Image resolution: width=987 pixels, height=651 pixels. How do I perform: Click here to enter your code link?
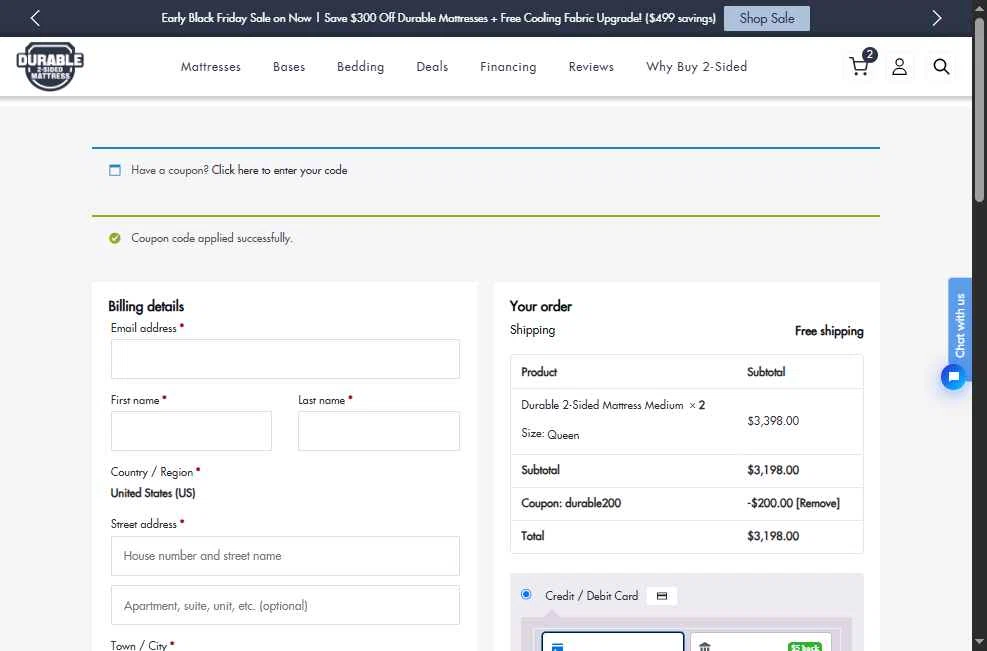click(279, 170)
